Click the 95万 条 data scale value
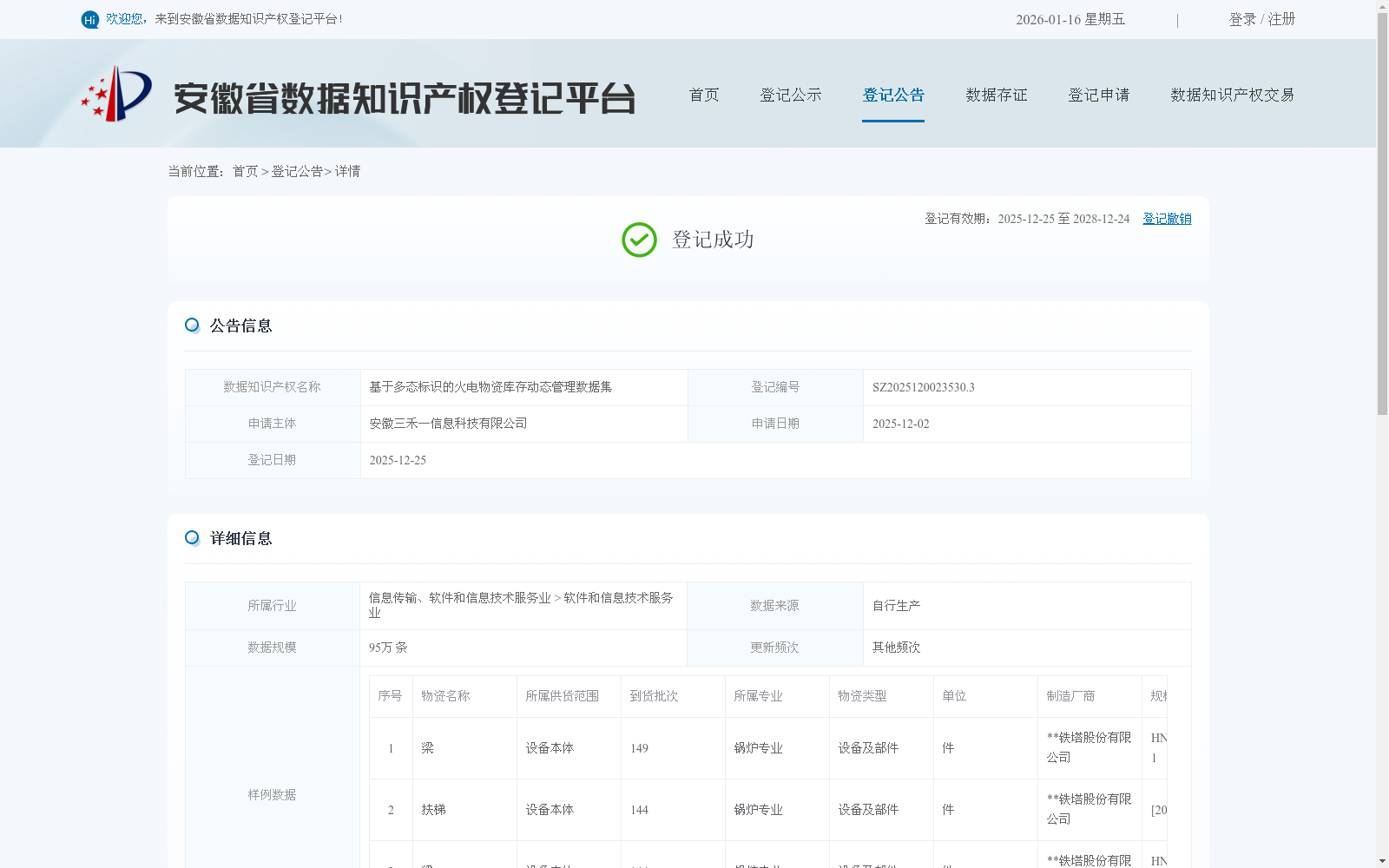This screenshot has height=868, width=1389. pos(388,648)
